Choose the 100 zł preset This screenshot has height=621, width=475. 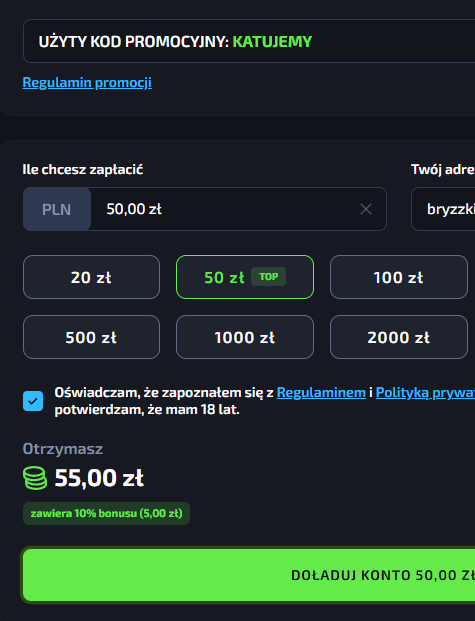pos(399,277)
